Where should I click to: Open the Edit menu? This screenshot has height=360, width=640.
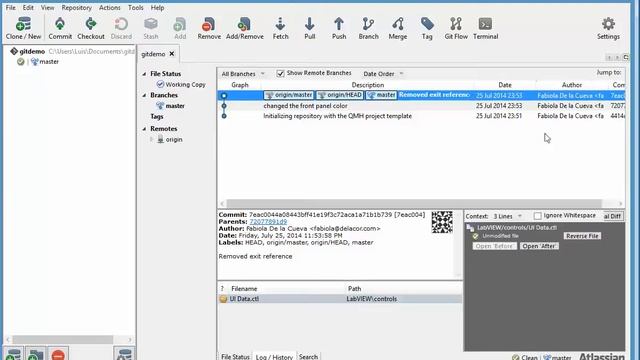(x=28, y=7)
